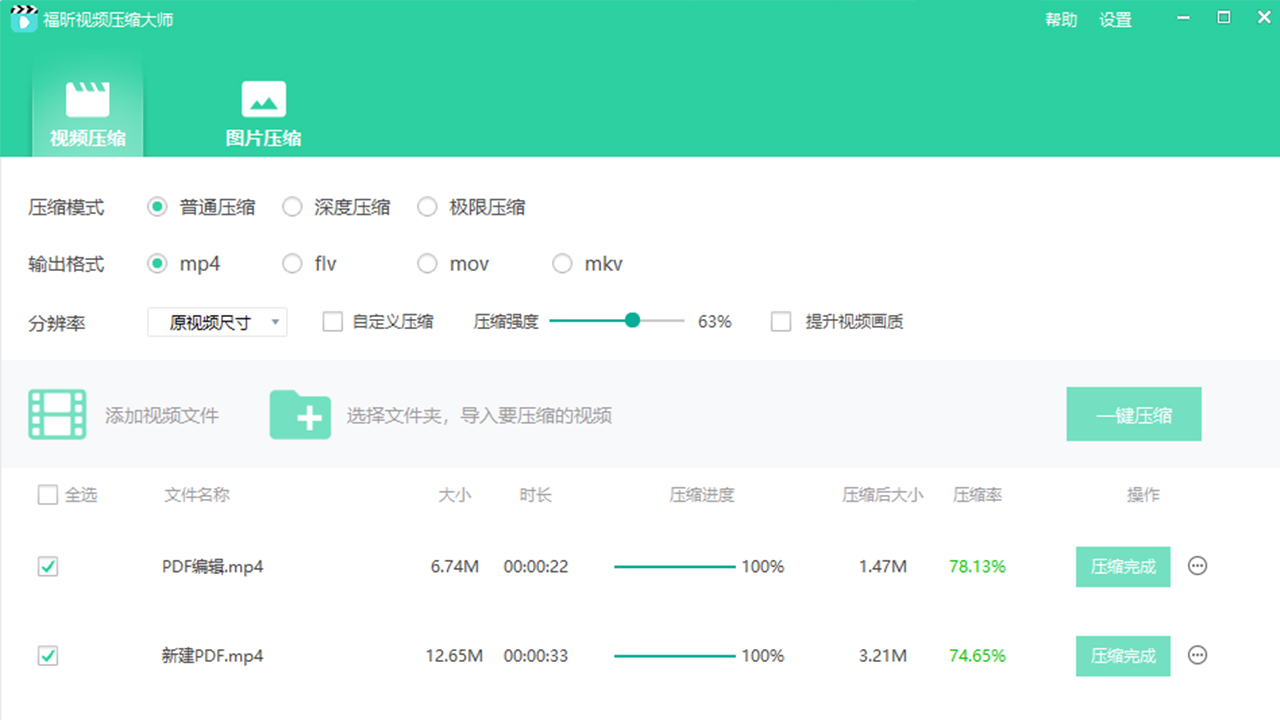This screenshot has height=720, width=1280.
Task: Click 选择文件夹，导入要压缩的视频 text
Action: [479, 415]
